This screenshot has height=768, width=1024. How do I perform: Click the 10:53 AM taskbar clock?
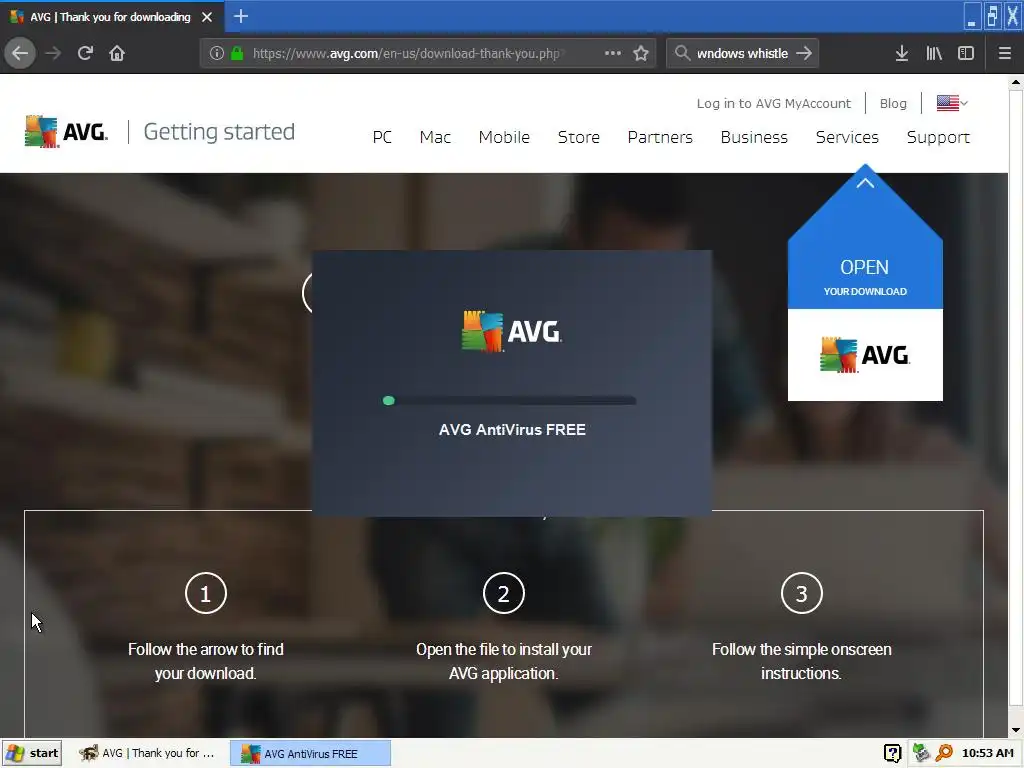click(987, 753)
